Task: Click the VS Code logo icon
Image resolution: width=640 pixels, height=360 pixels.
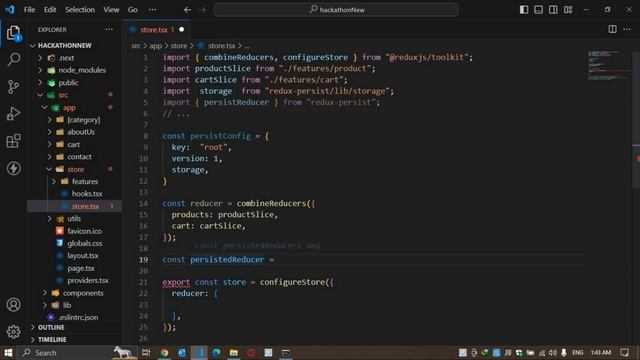Action: pos(9,9)
